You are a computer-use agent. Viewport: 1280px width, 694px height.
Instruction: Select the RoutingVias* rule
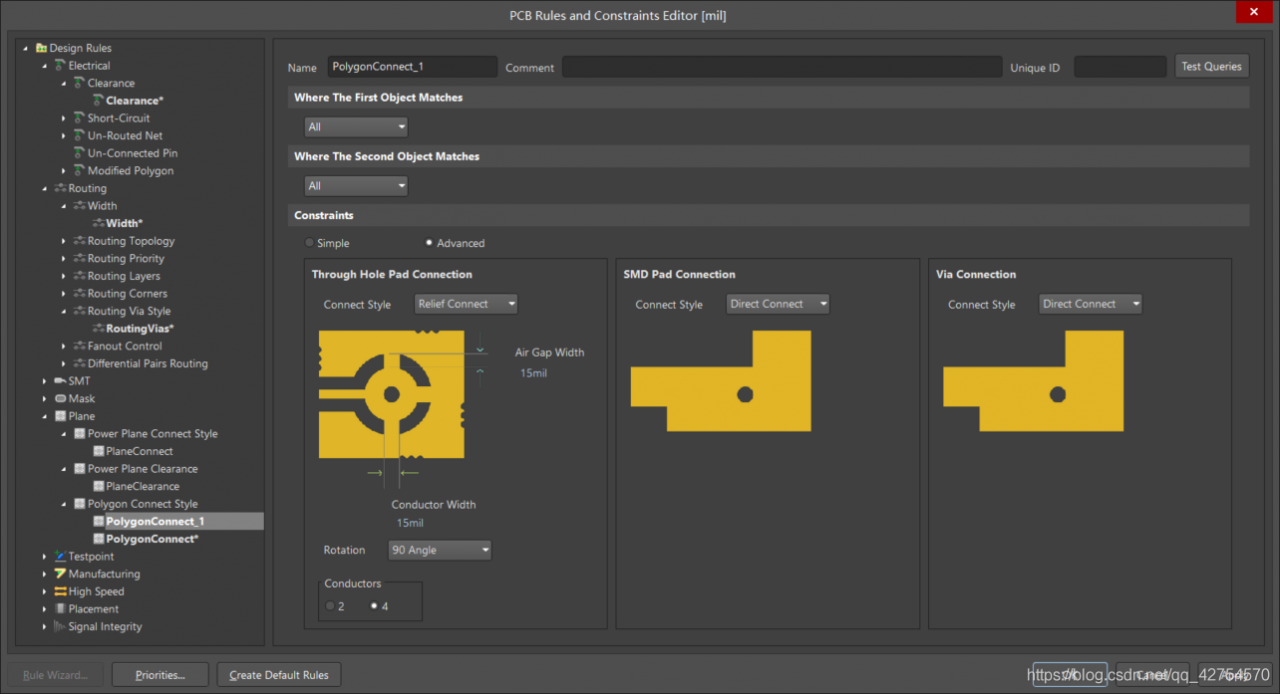click(140, 329)
